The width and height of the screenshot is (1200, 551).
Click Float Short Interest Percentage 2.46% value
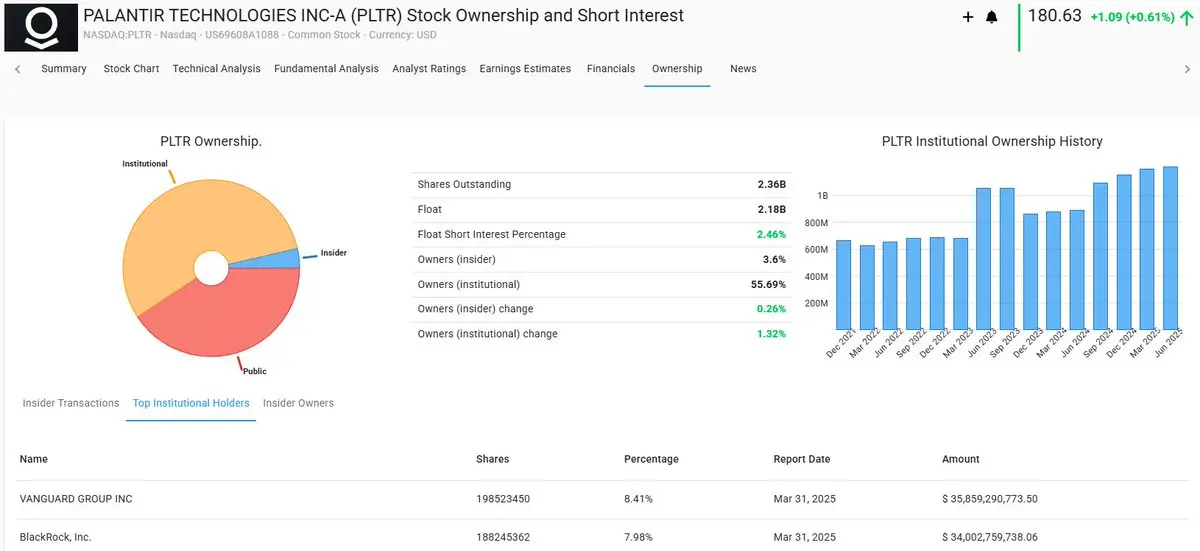coord(770,234)
